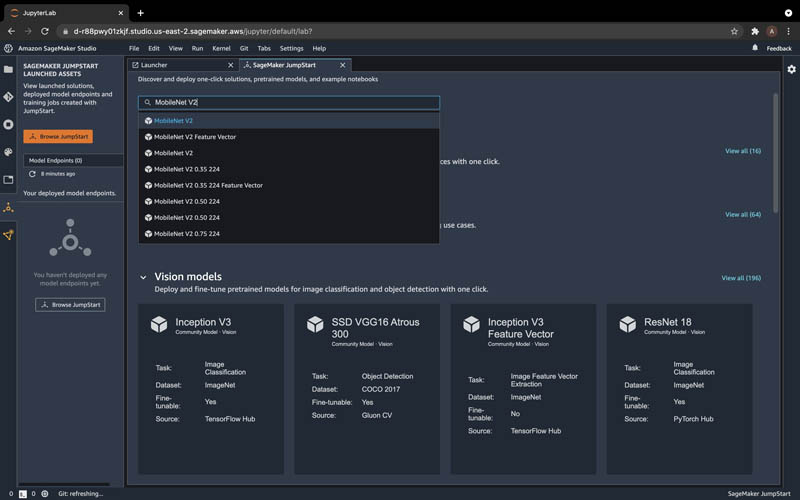Click the JumpStart page vertical scrollbar

click(776, 153)
